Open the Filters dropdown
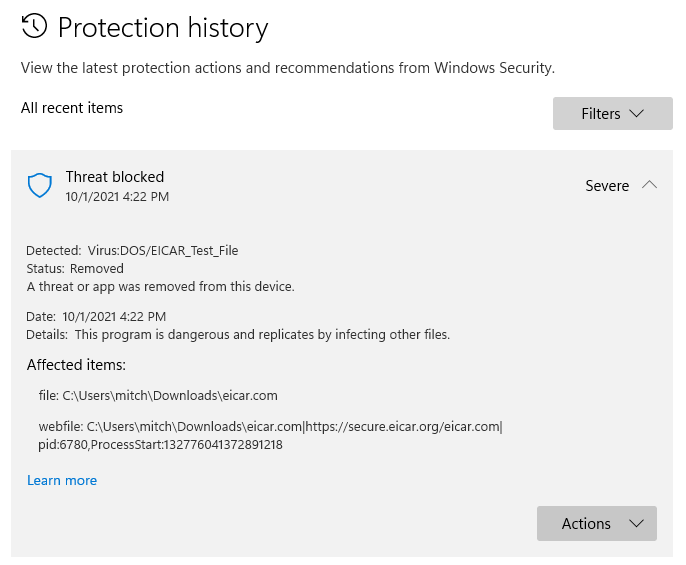This screenshot has width=686, height=565. pyautogui.click(x=612, y=114)
